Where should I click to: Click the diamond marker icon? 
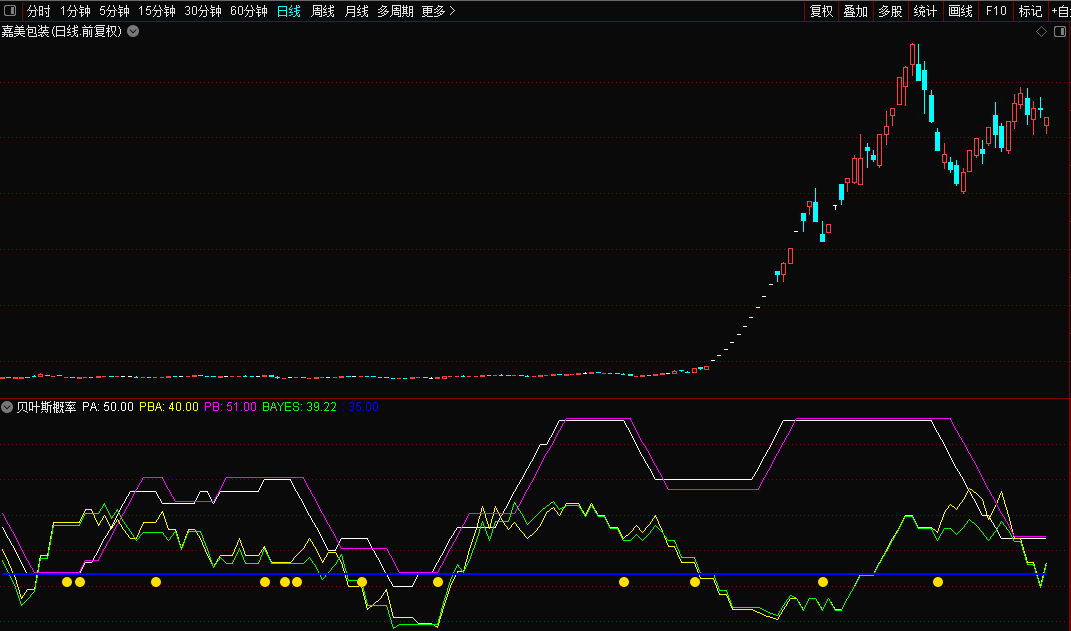click(1041, 31)
